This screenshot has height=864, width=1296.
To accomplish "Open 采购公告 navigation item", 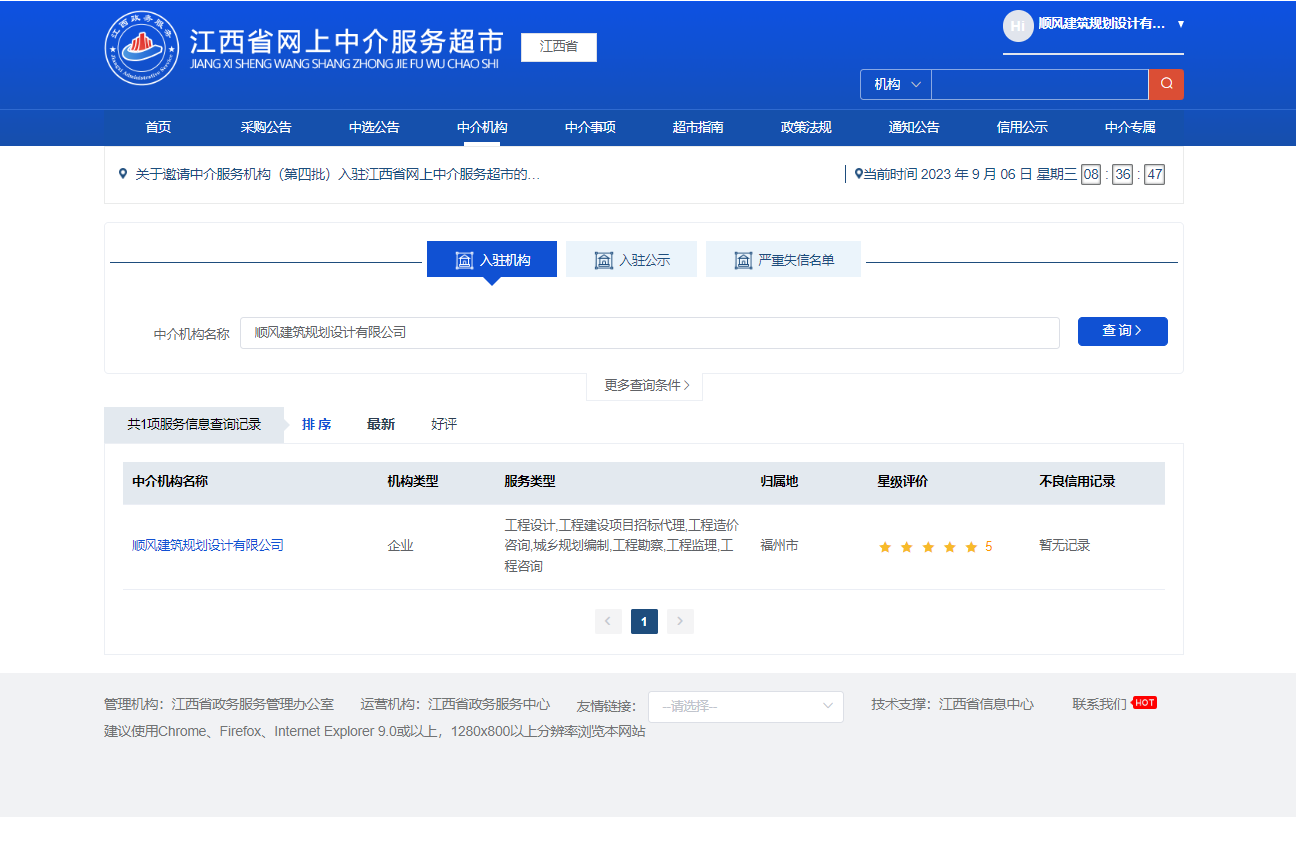I will (x=266, y=127).
